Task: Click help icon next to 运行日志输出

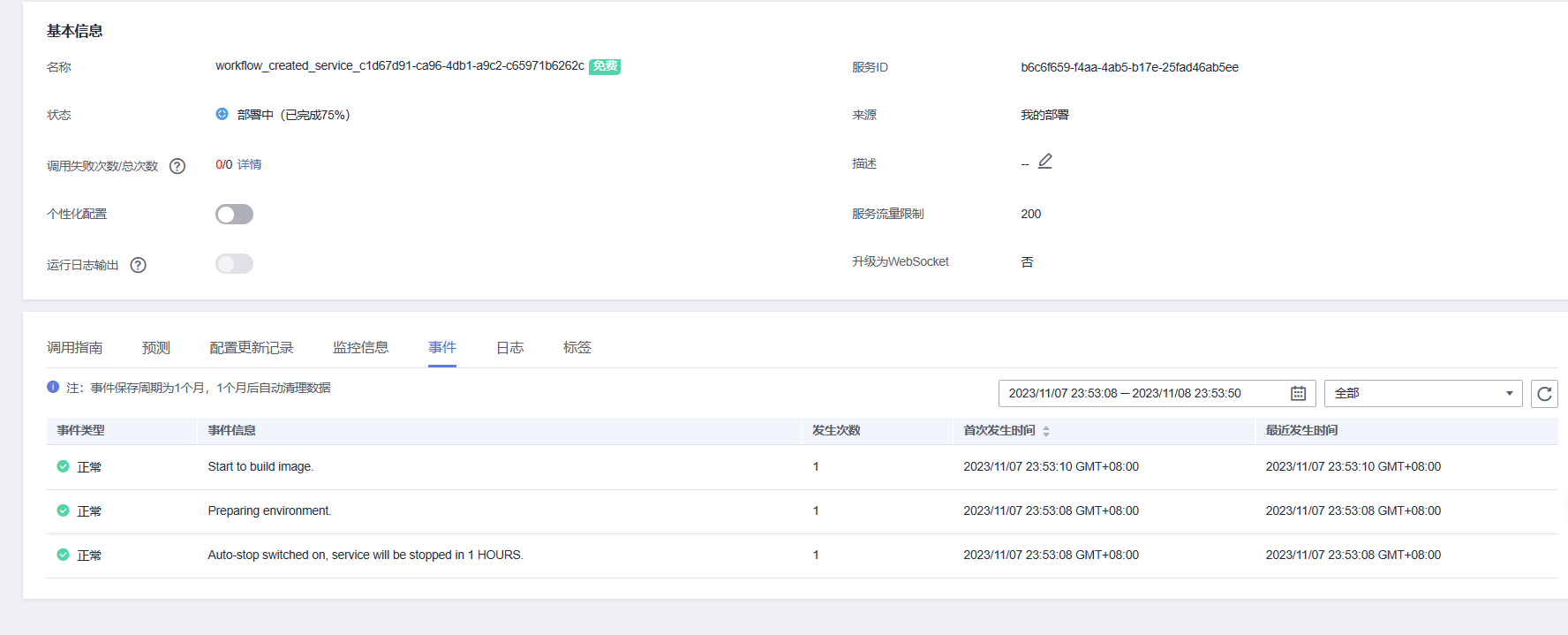Action: click(x=139, y=265)
